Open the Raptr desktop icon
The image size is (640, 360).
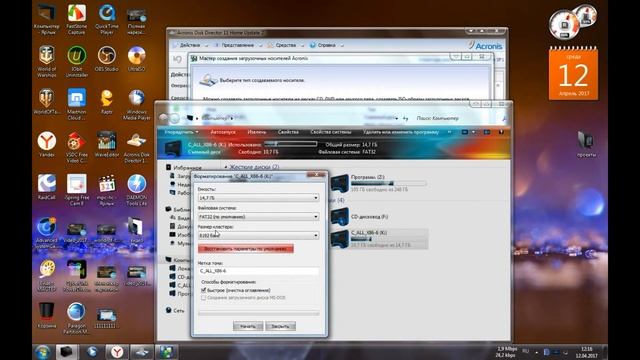[x=107, y=101]
